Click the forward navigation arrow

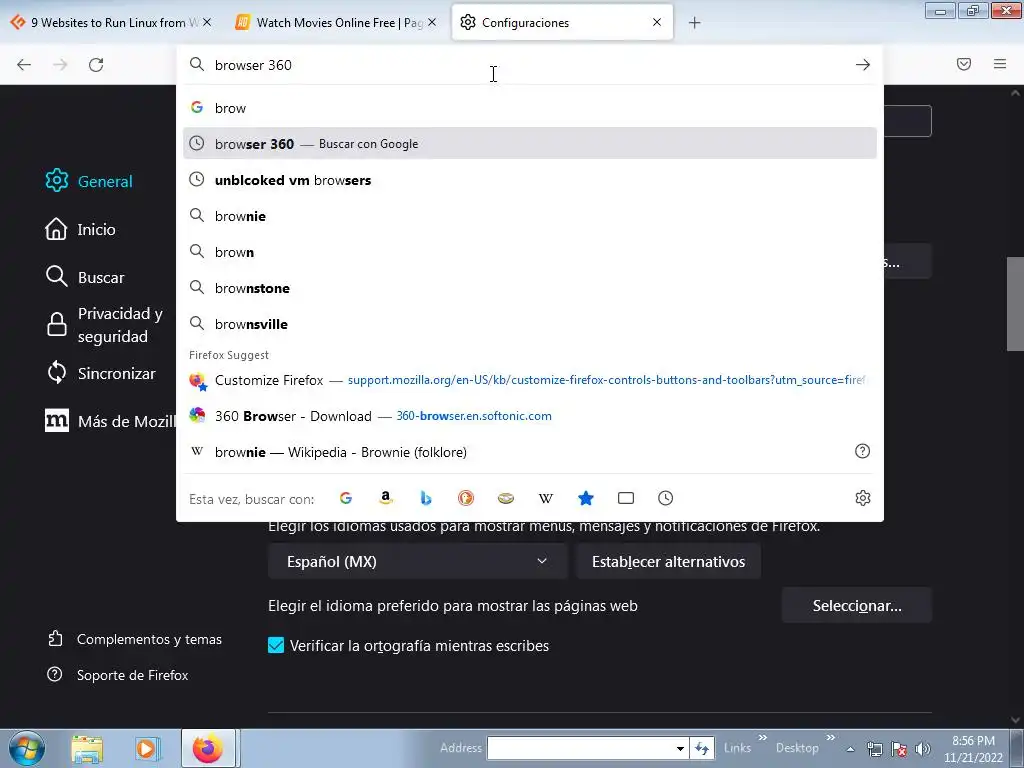pos(60,65)
